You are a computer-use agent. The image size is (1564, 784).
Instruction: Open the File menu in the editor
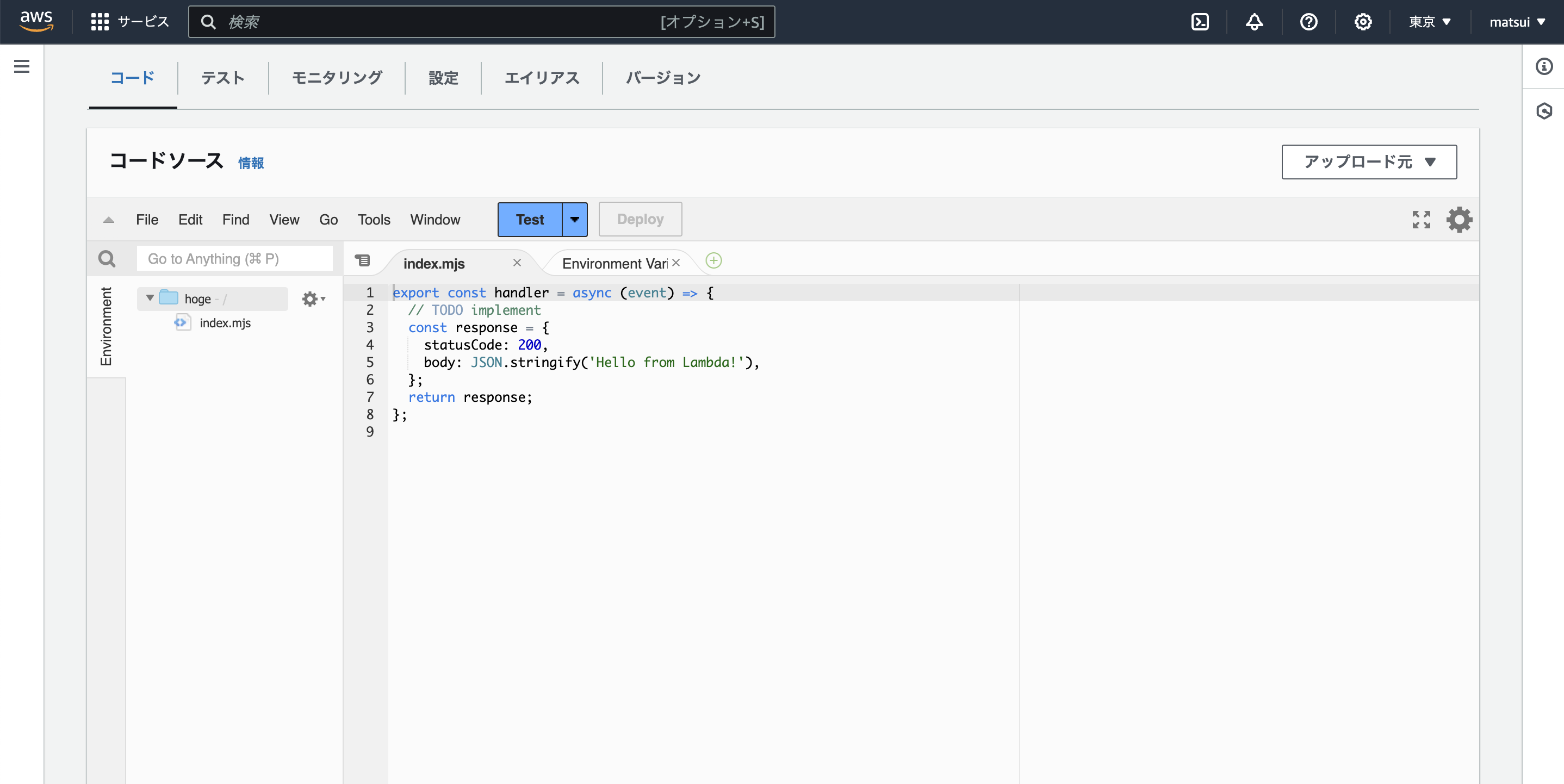point(146,220)
